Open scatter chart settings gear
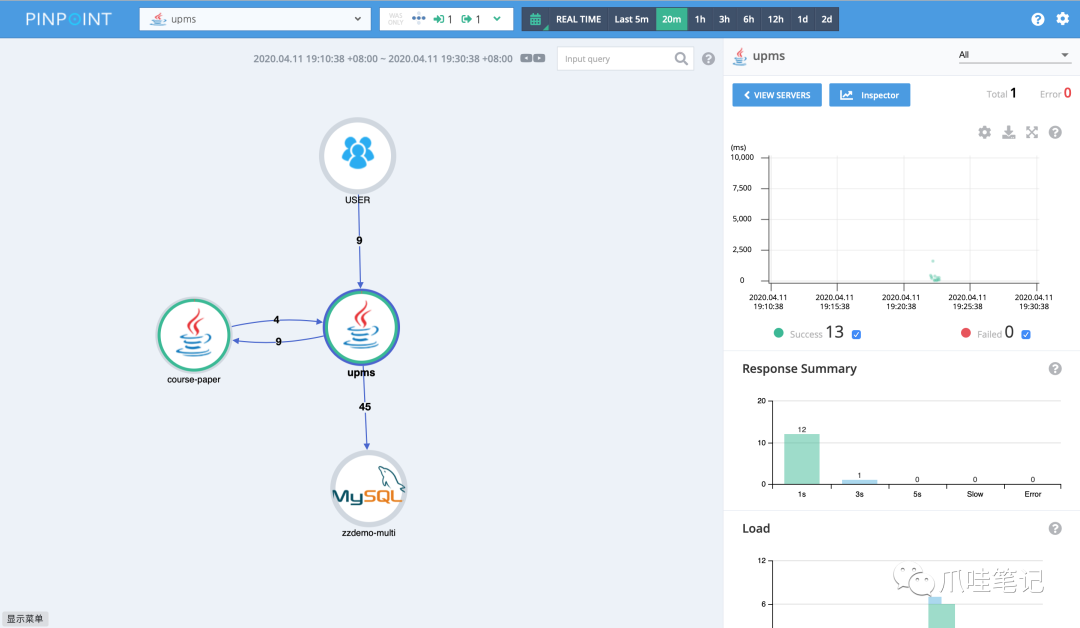Screen dimensions: 1080x628 pos(985,132)
